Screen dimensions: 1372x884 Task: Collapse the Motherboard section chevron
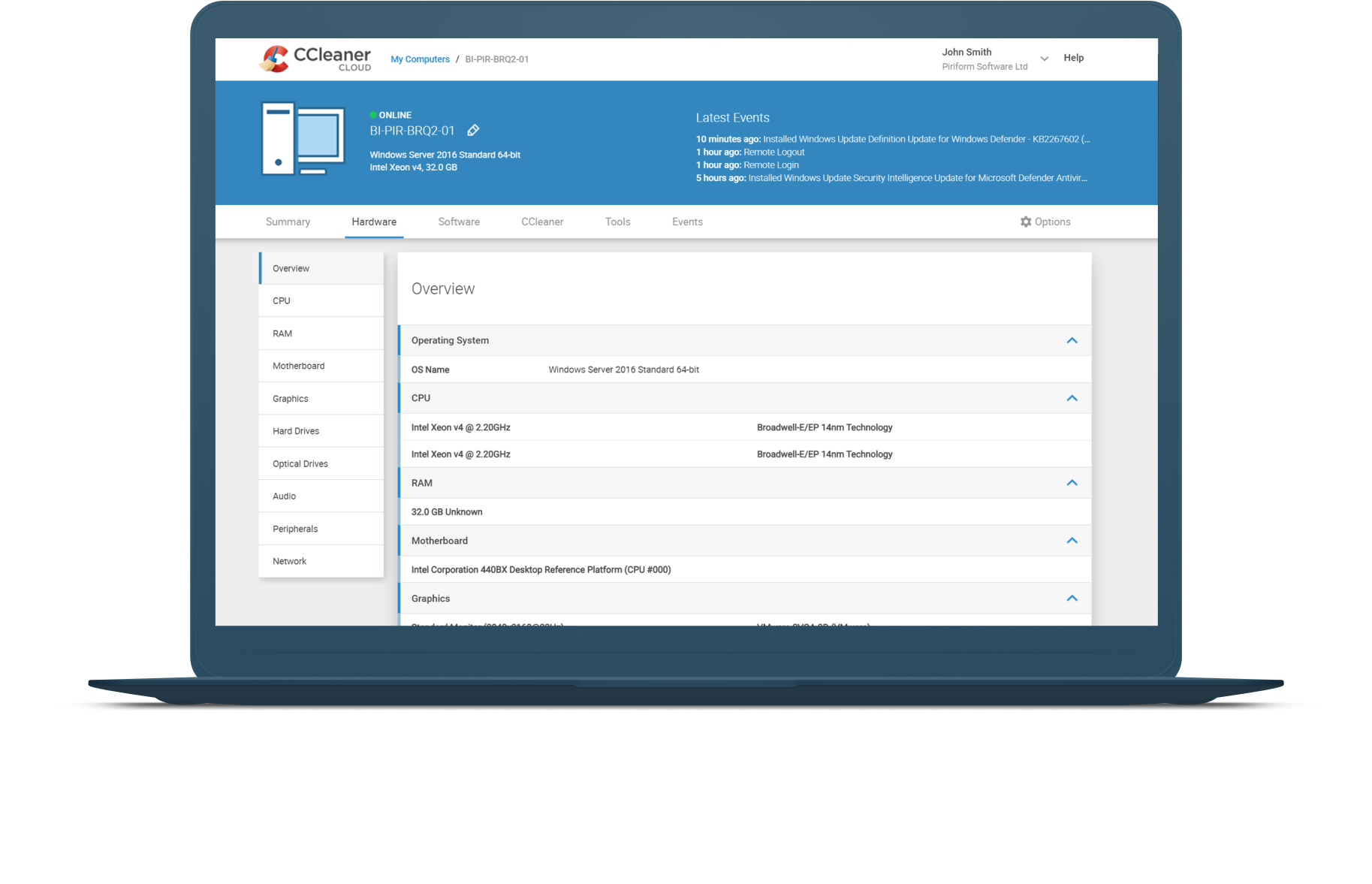pos(1072,541)
